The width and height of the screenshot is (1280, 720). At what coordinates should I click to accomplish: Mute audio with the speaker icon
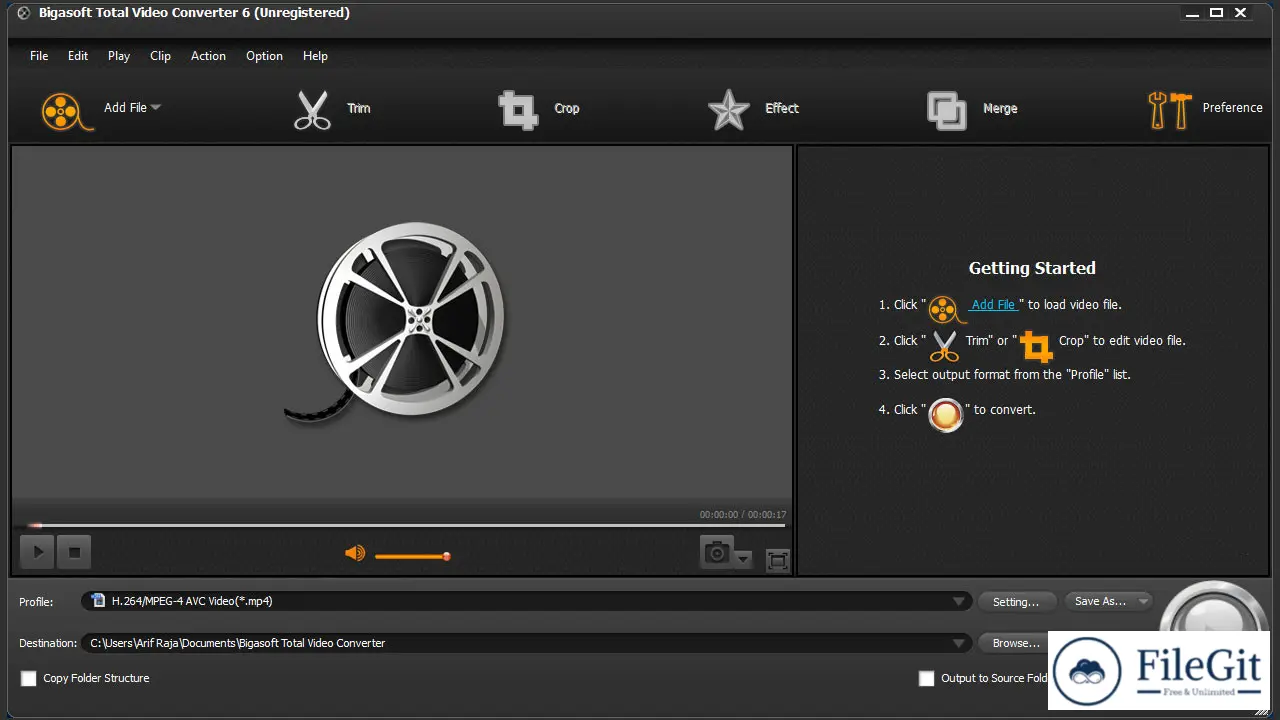pos(354,553)
